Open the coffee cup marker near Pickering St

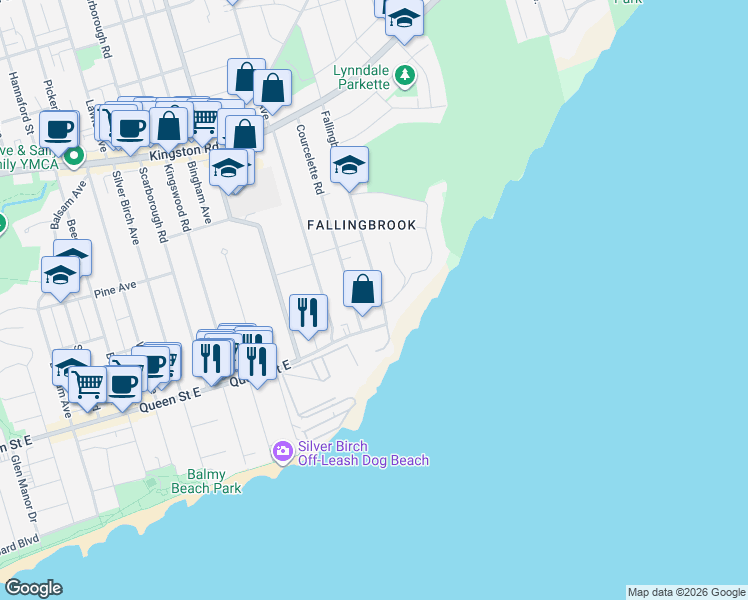(59, 133)
